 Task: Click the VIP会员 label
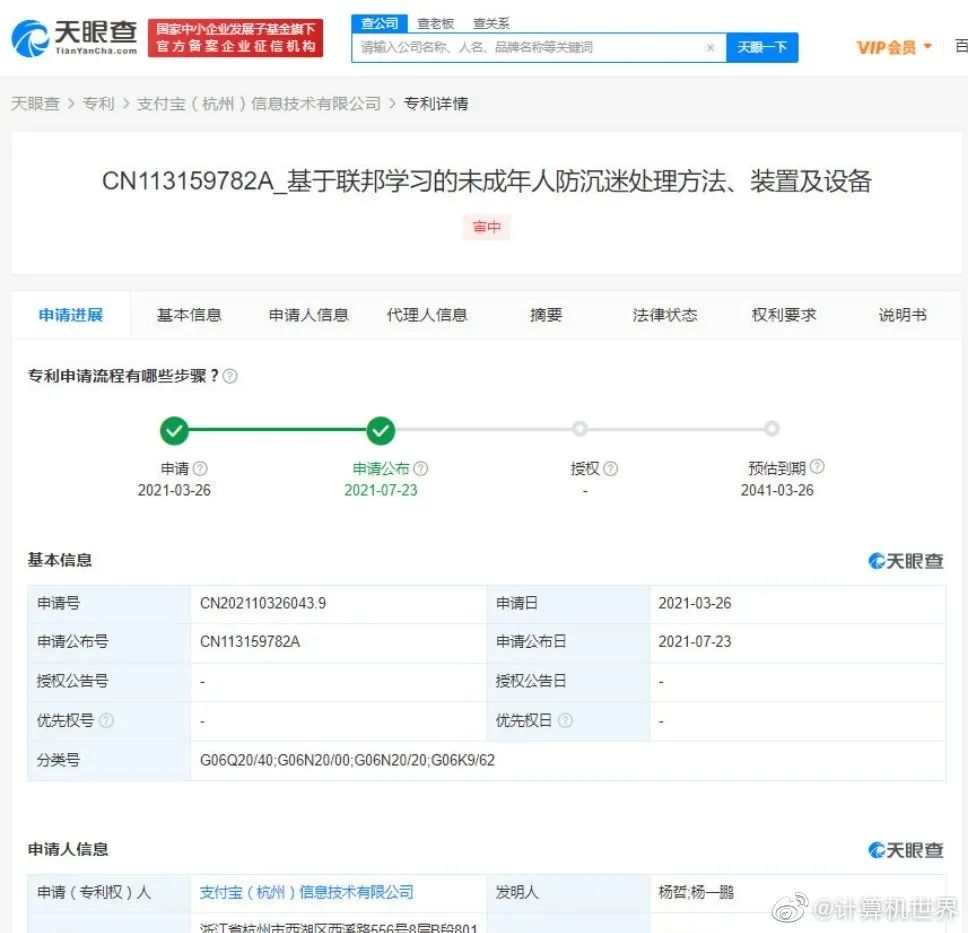point(886,47)
